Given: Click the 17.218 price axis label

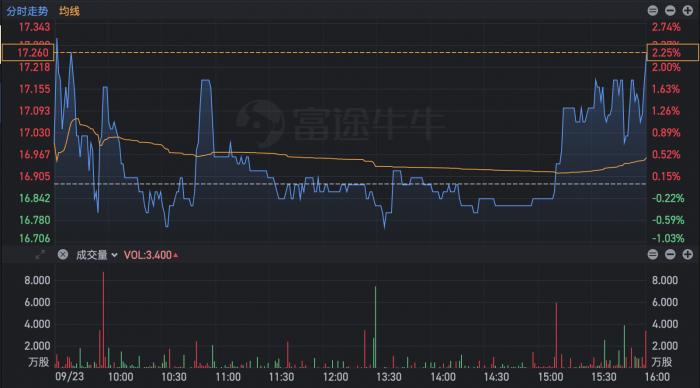Looking at the screenshot, I should point(34,67).
